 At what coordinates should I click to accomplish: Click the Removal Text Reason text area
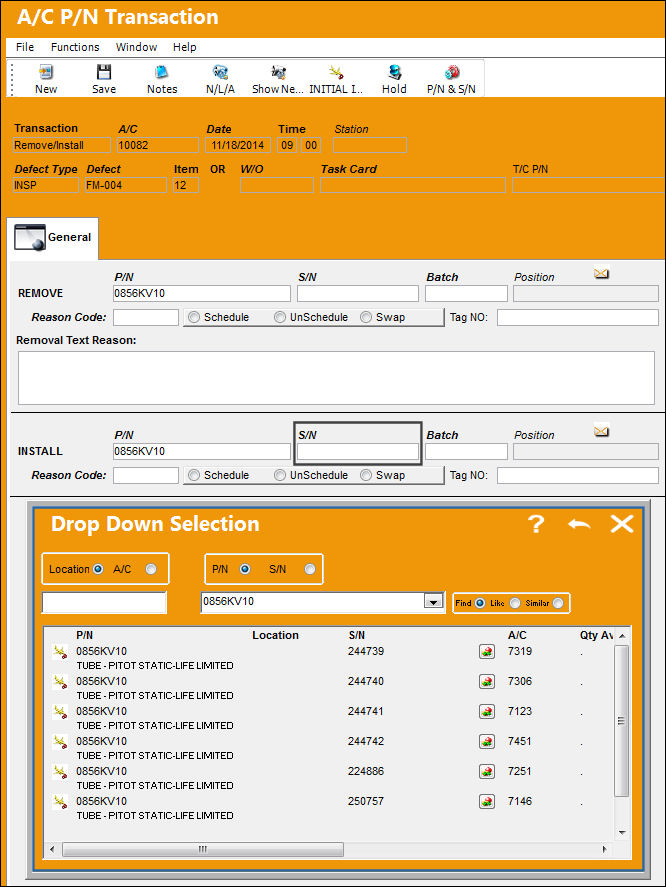[336, 378]
